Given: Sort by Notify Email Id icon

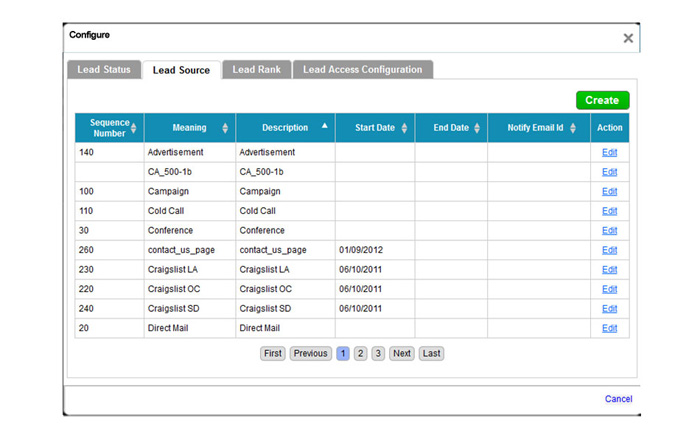Looking at the screenshot, I should click(573, 128).
